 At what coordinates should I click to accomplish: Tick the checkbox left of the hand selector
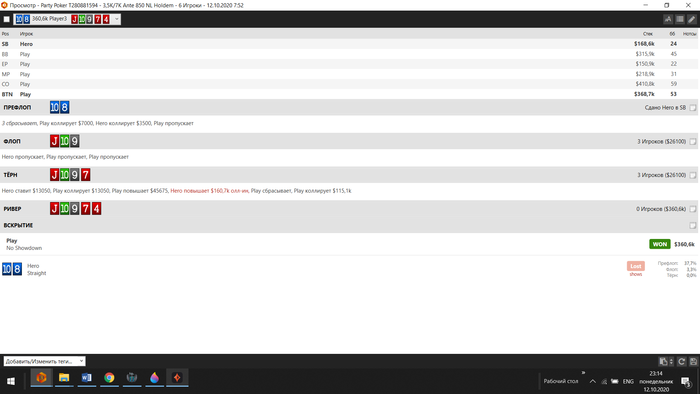7,19
